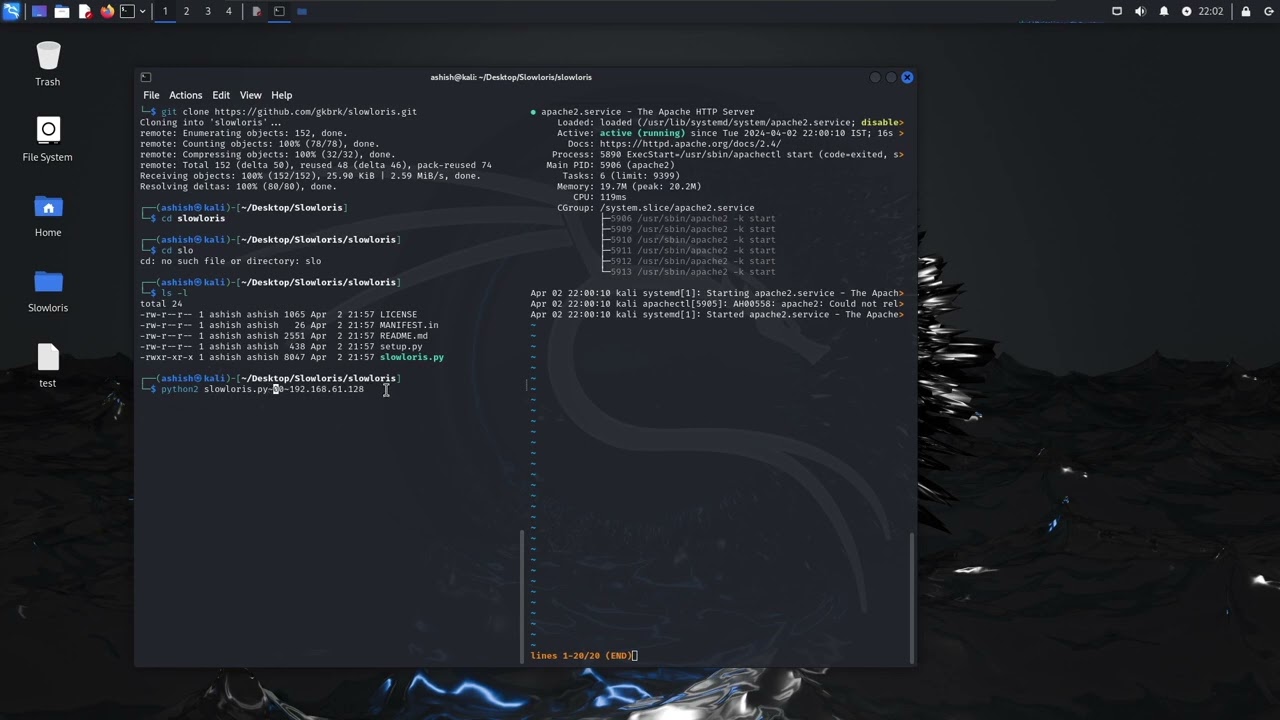Close the terminal window

pyautogui.click(x=907, y=77)
